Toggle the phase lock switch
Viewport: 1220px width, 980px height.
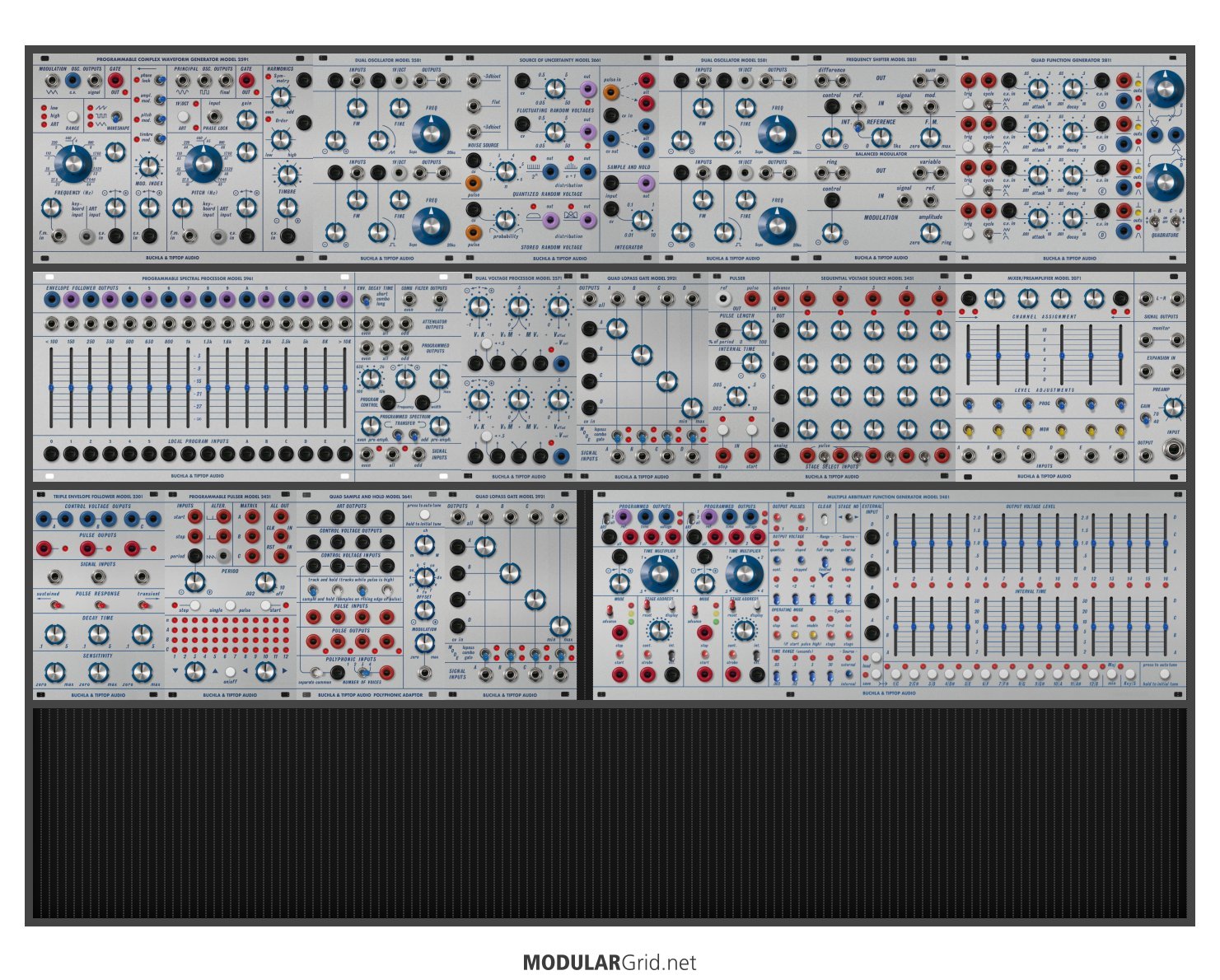pyautogui.click(x=160, y=80)
